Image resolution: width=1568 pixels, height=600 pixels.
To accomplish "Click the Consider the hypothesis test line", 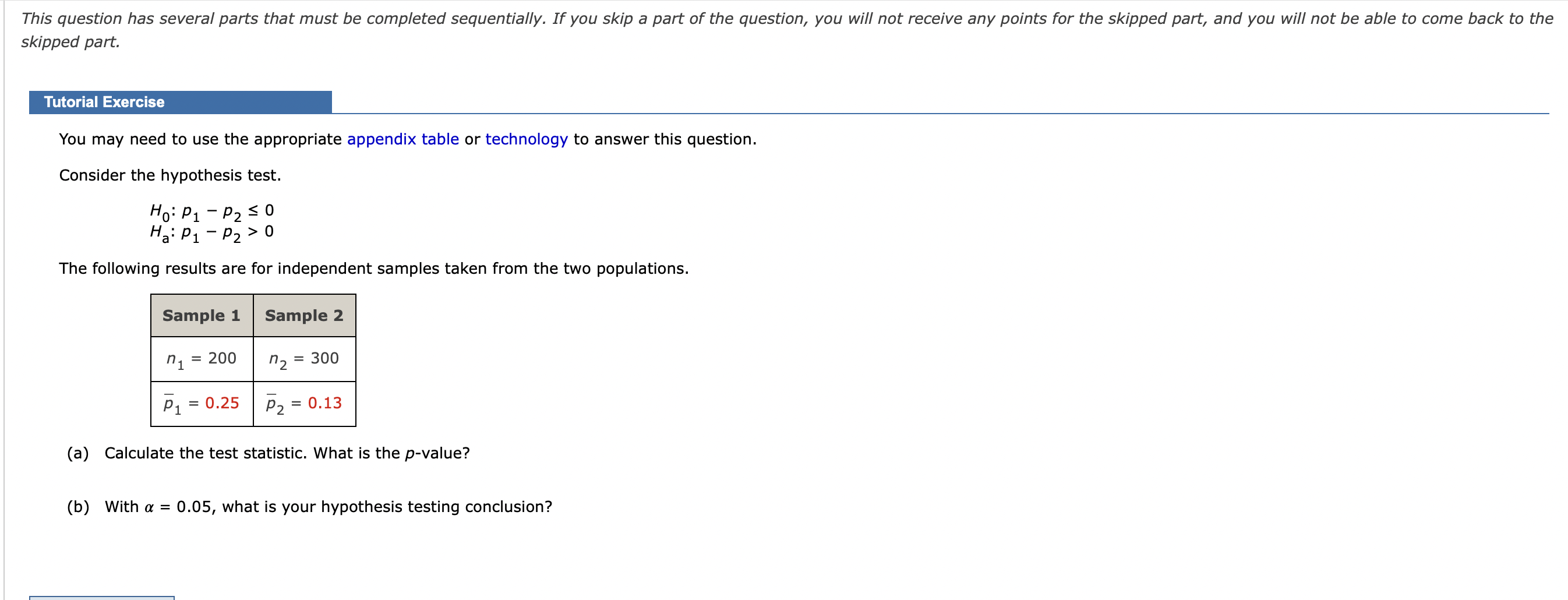I will (169, 175).
